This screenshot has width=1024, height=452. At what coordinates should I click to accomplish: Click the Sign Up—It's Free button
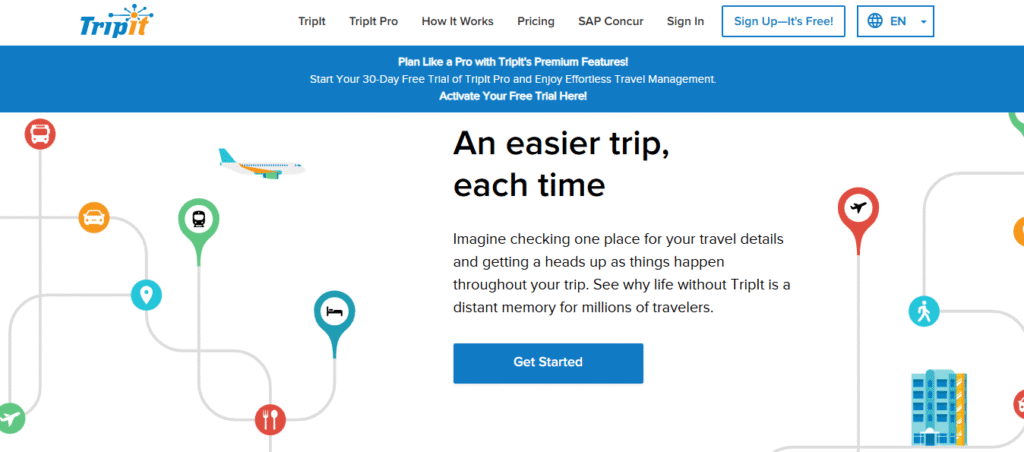point(784,21)
